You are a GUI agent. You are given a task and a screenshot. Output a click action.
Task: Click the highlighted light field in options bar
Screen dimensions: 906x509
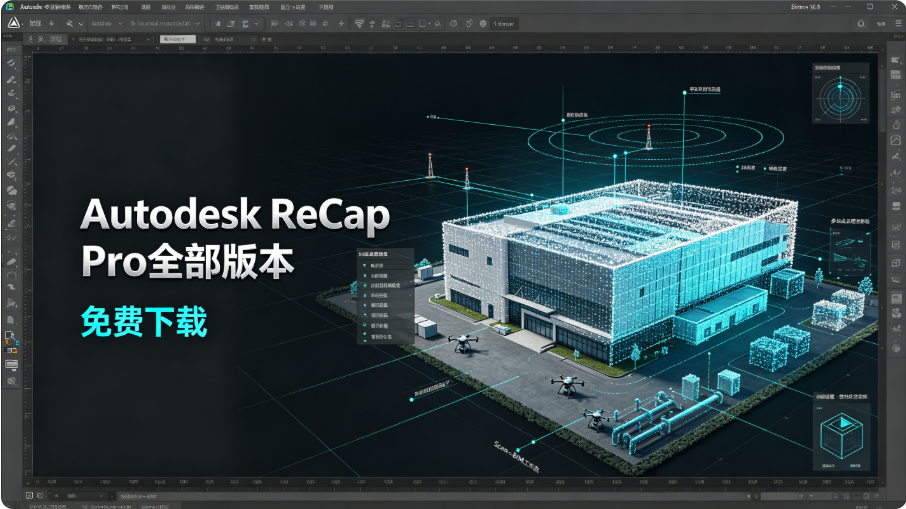(x=178, y=39)
